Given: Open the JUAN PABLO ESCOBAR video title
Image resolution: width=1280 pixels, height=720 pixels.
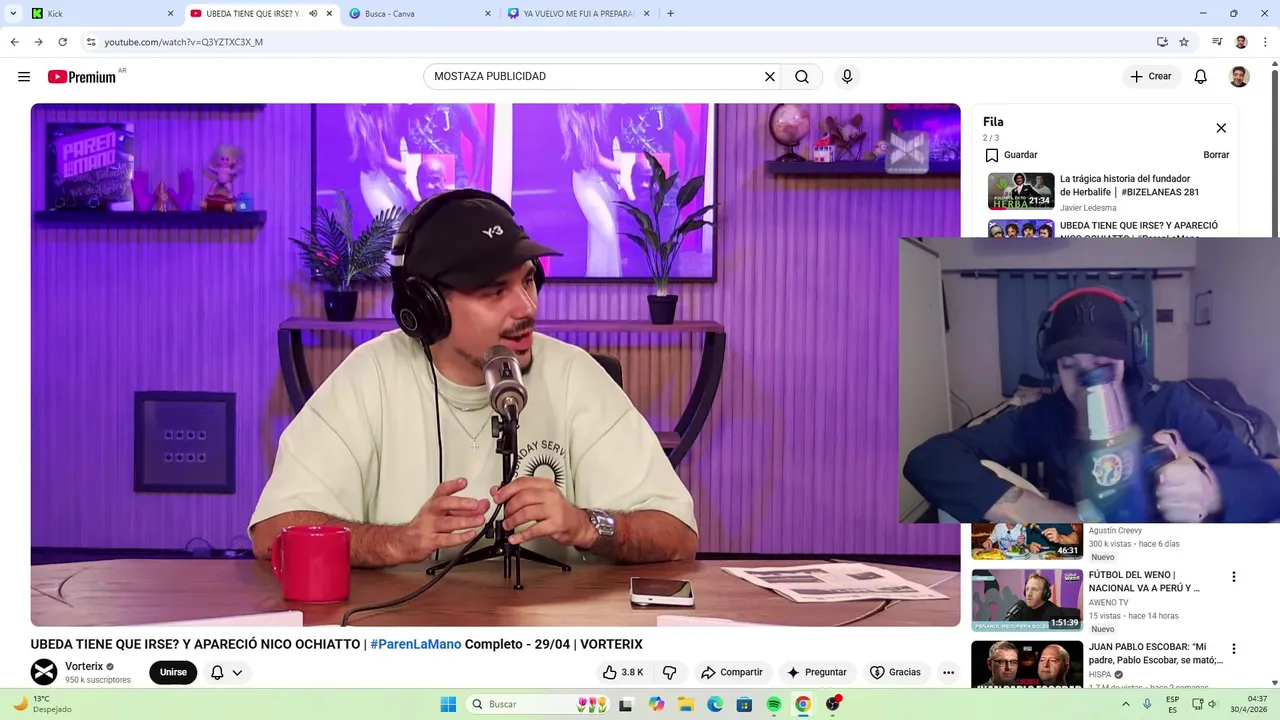Looking at the screenshot, I should 1155,653.
